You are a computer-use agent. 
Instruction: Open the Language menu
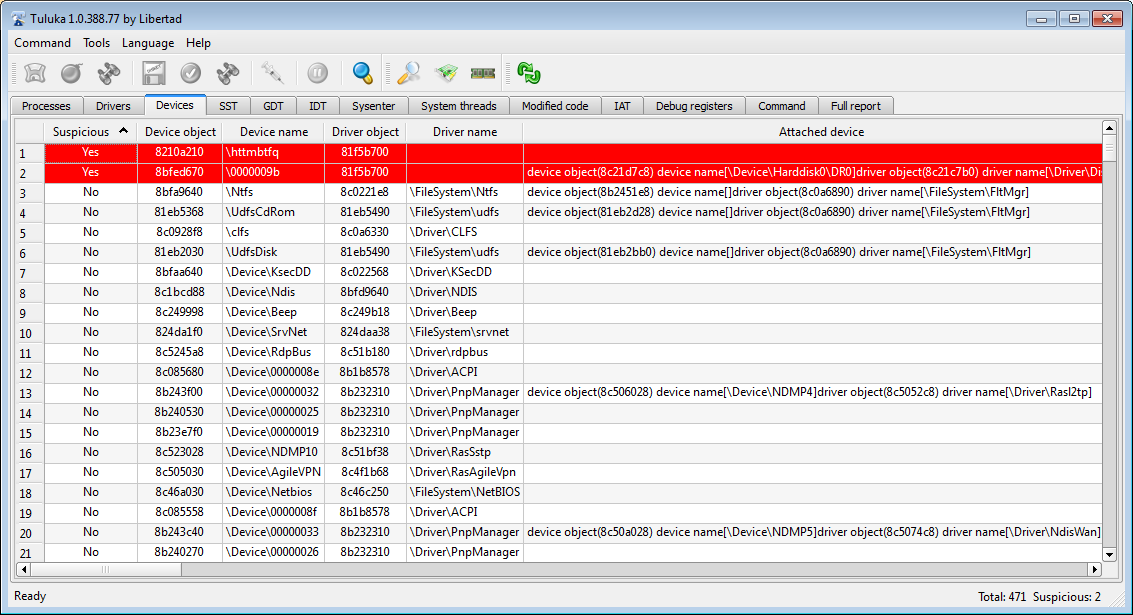[148, 43]
